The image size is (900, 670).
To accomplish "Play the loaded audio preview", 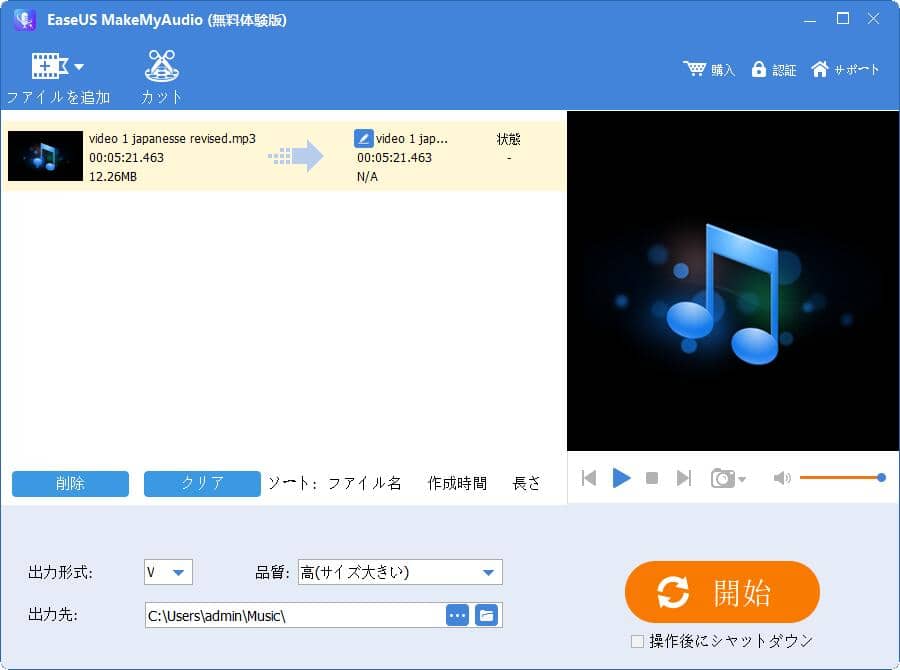I will click(621, 479).
